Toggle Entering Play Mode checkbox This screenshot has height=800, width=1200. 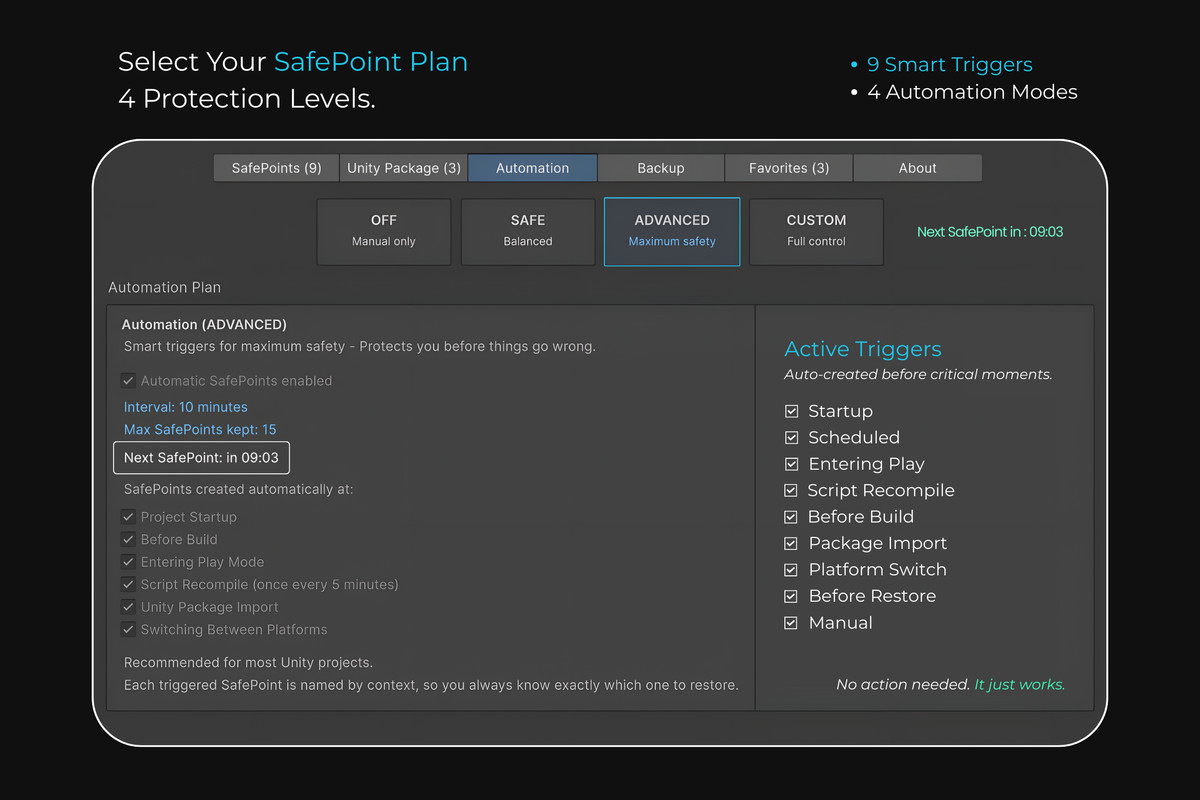point(128,562)
